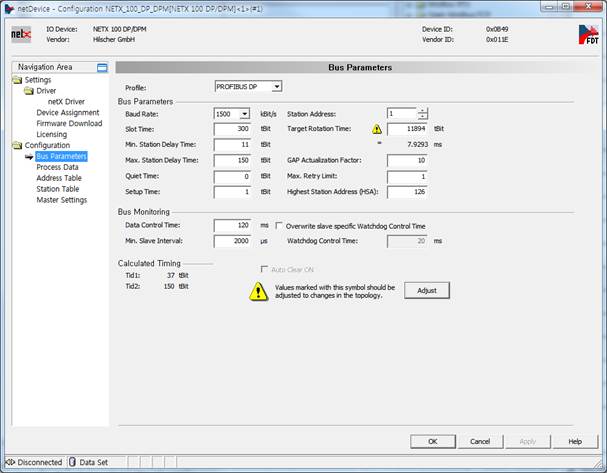The image size is (607, 473).
Task: Open the Baud Rate dropdown
Action: [x=245, y=114]
